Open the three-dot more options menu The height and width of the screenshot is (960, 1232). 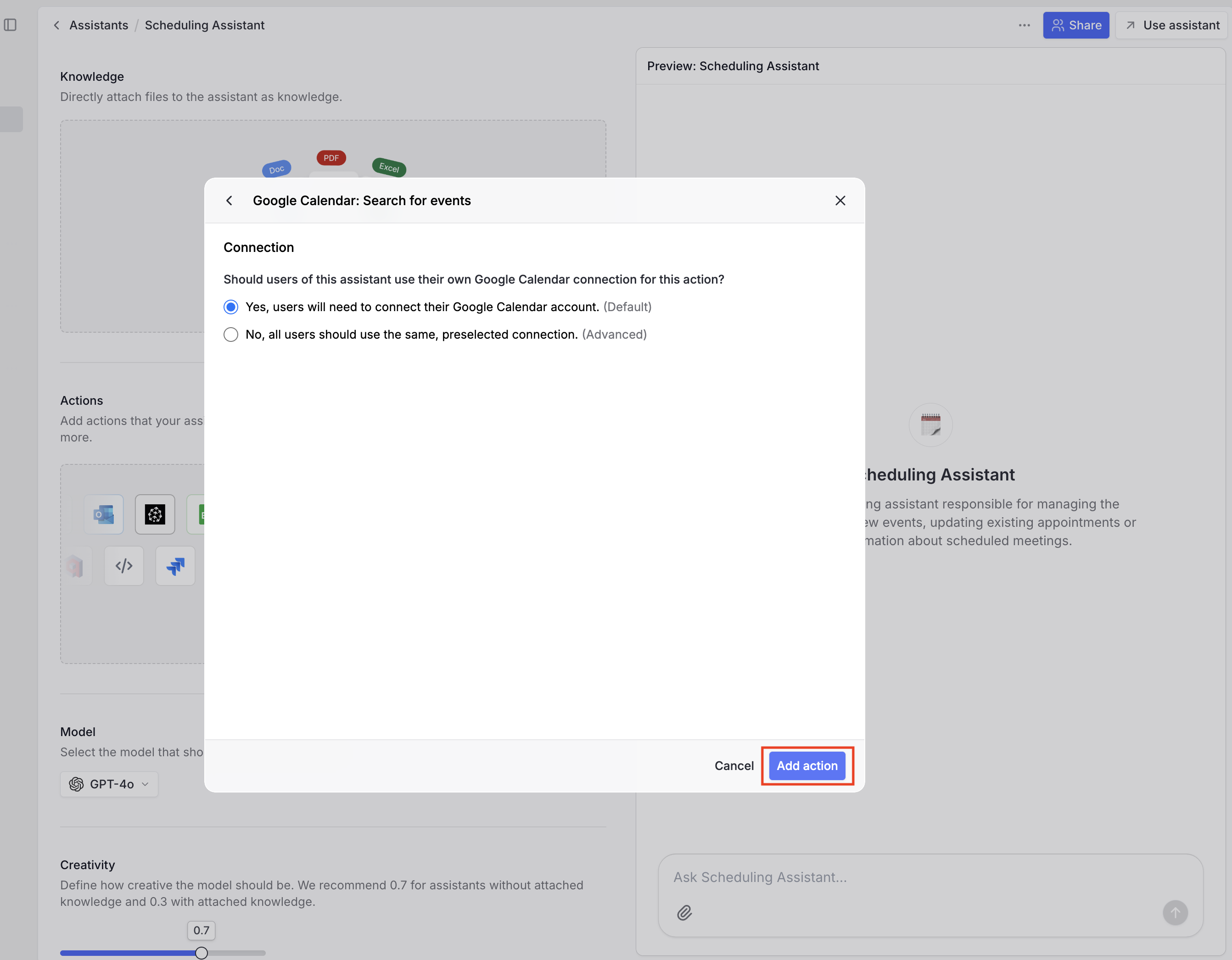pyautogui.click(x=1024, y=25)
